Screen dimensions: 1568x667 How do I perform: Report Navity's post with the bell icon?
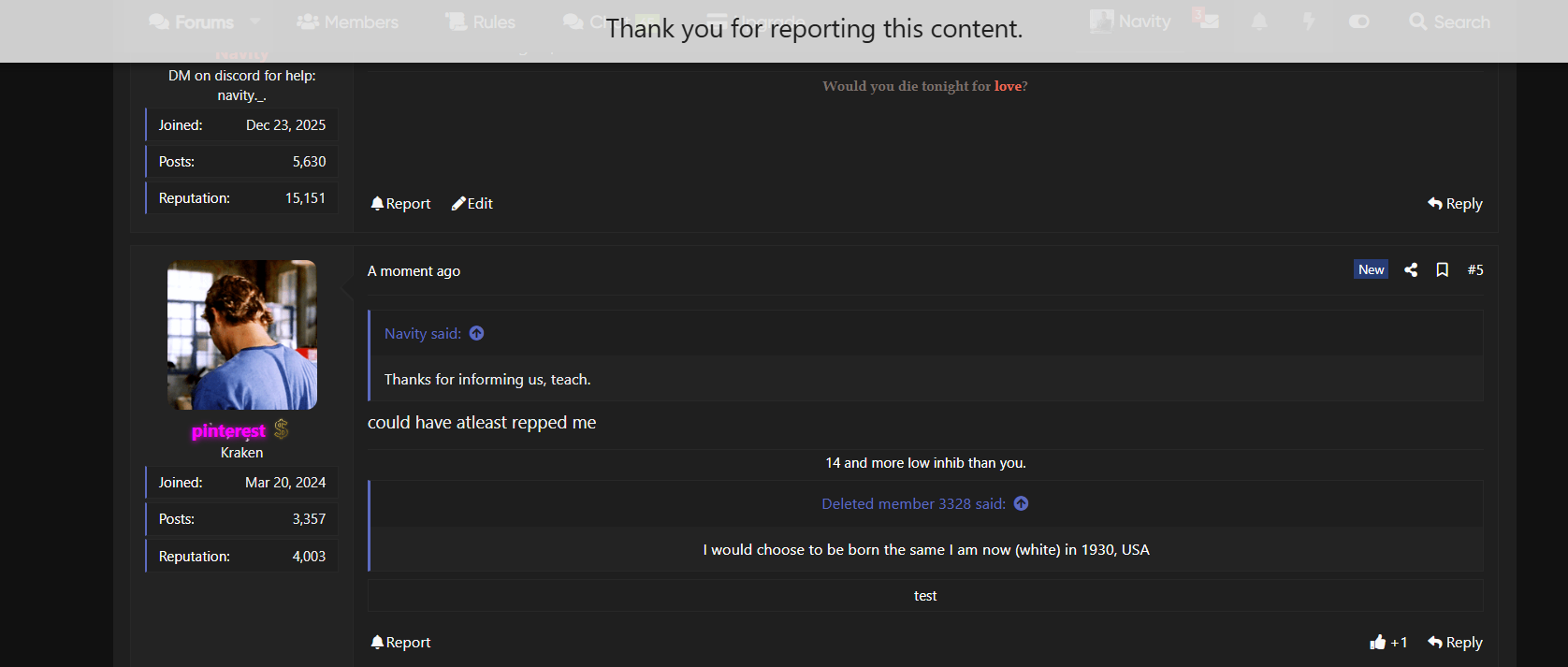coord(400,203)
